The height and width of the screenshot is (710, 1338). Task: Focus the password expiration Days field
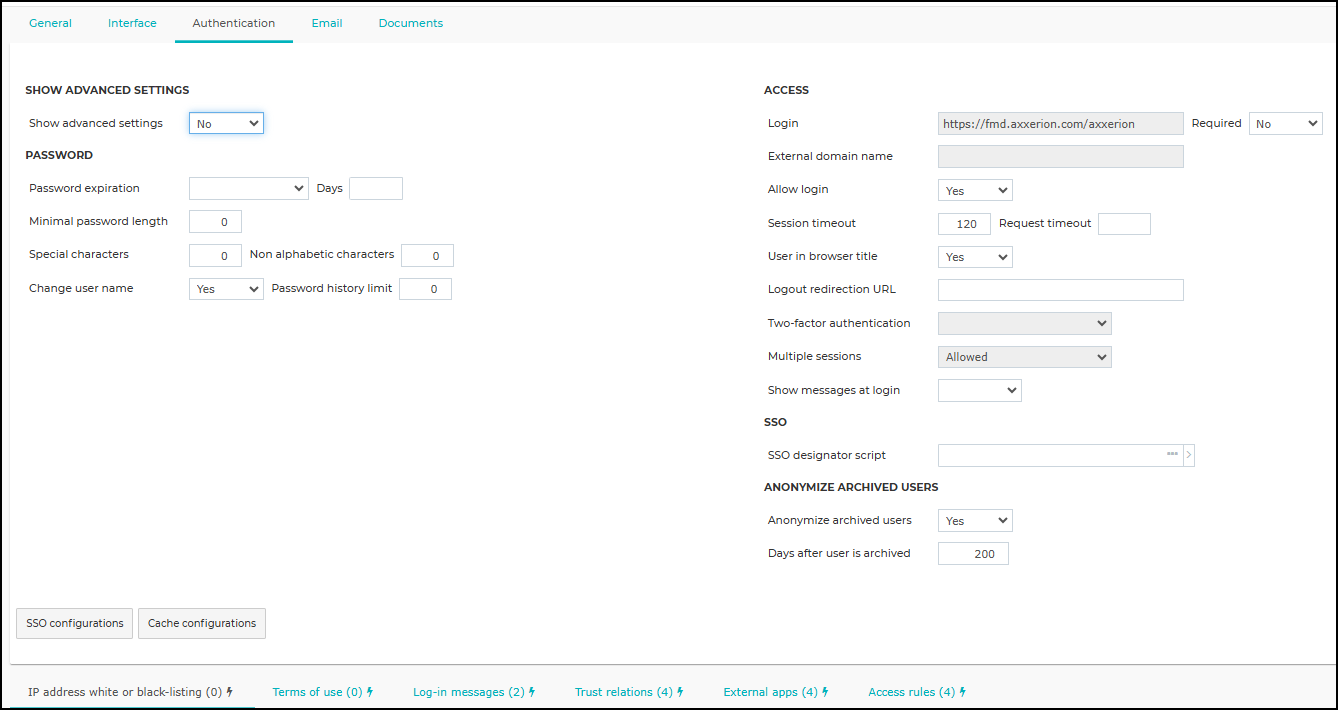376,188
